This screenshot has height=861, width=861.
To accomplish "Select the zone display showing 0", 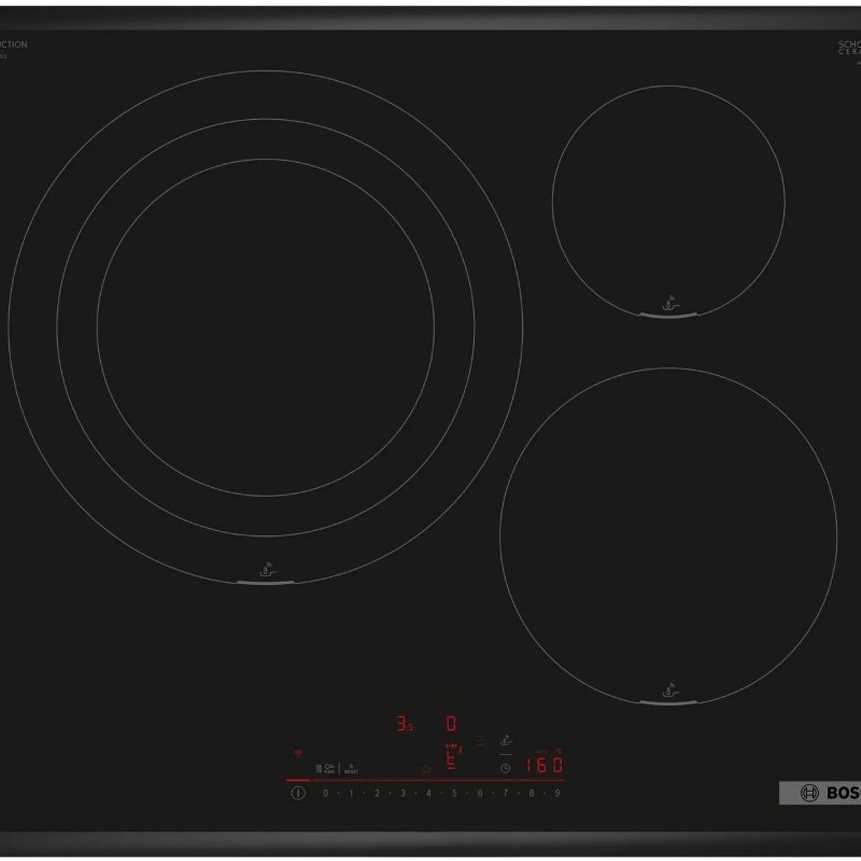I will [x=451, y=723].
